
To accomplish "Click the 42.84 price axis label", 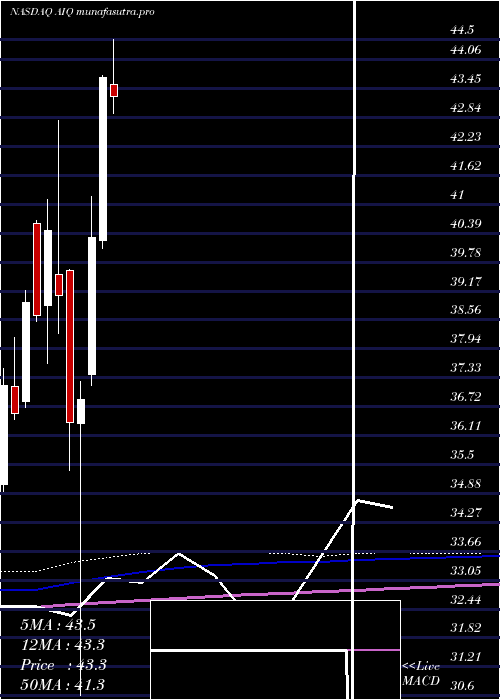I will (466, 108).
